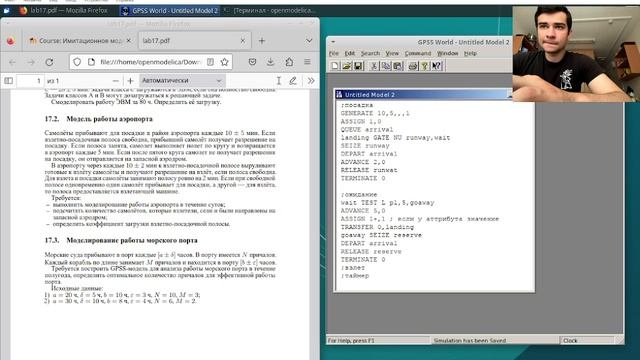This screenshot has height=360, width=640.
Task: Open the GPSS World window system menu arrow
Action: coord(333,42)
